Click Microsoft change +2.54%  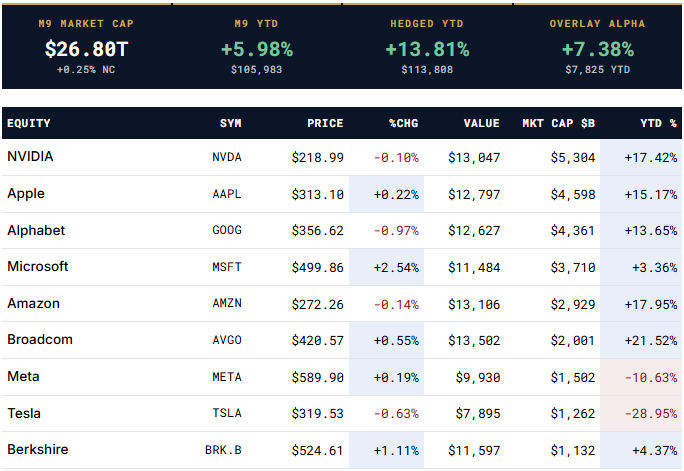pyautogui.click(x=396, y=267)
